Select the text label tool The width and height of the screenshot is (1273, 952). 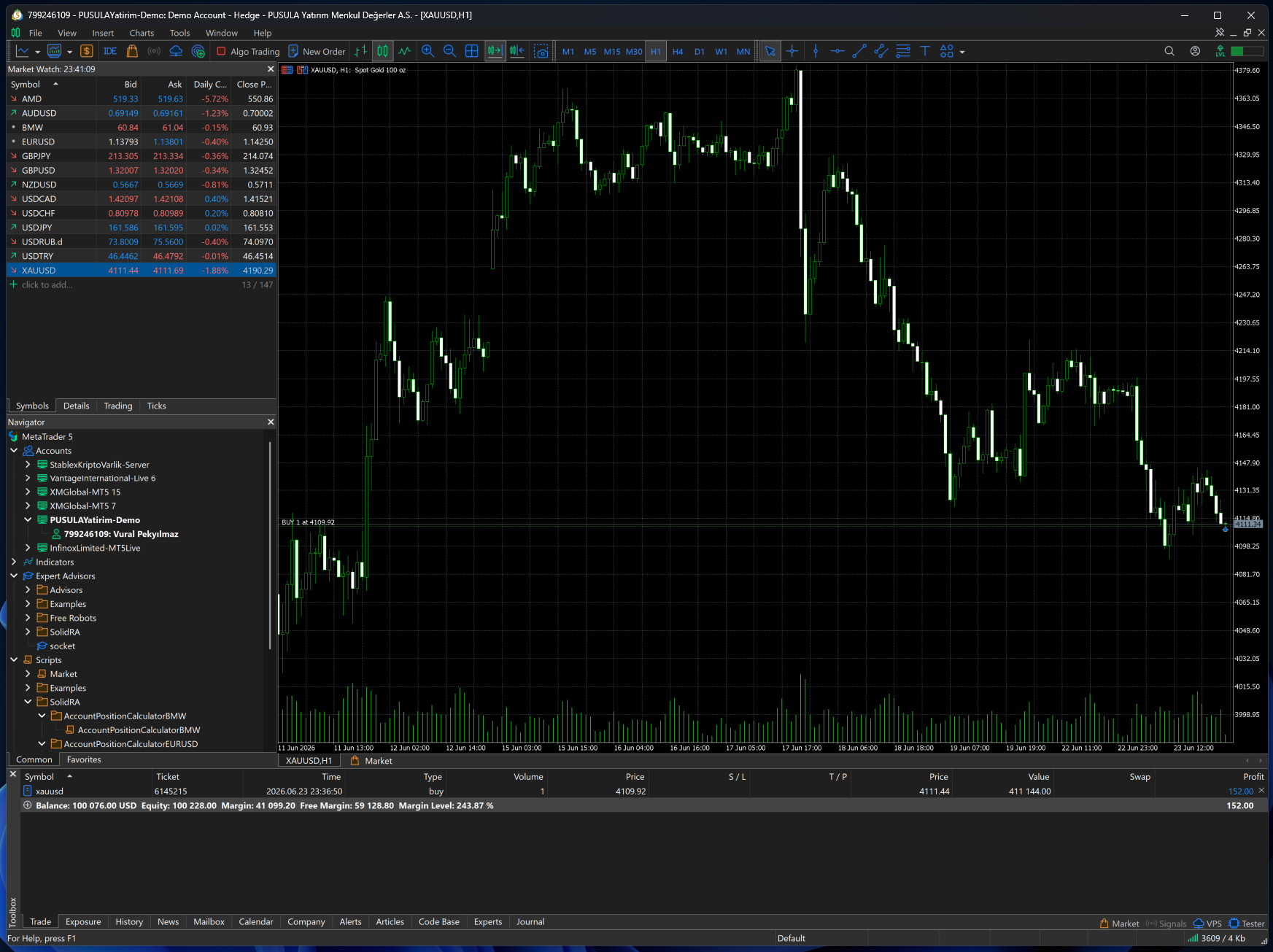[925, 51]
